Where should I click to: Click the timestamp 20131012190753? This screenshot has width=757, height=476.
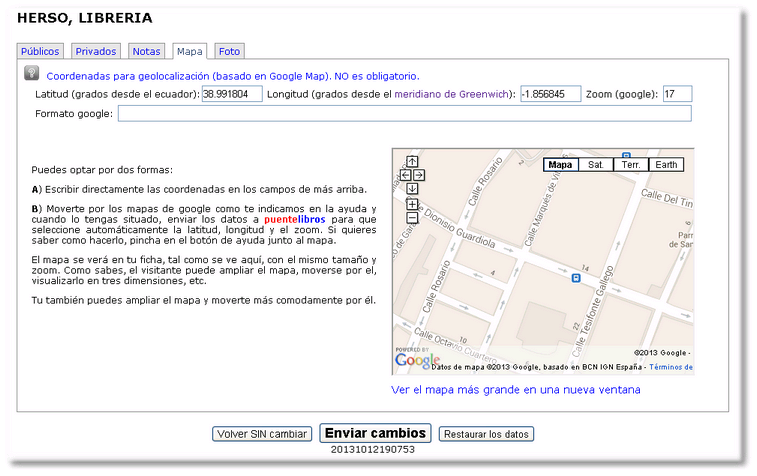pos(373,449)
